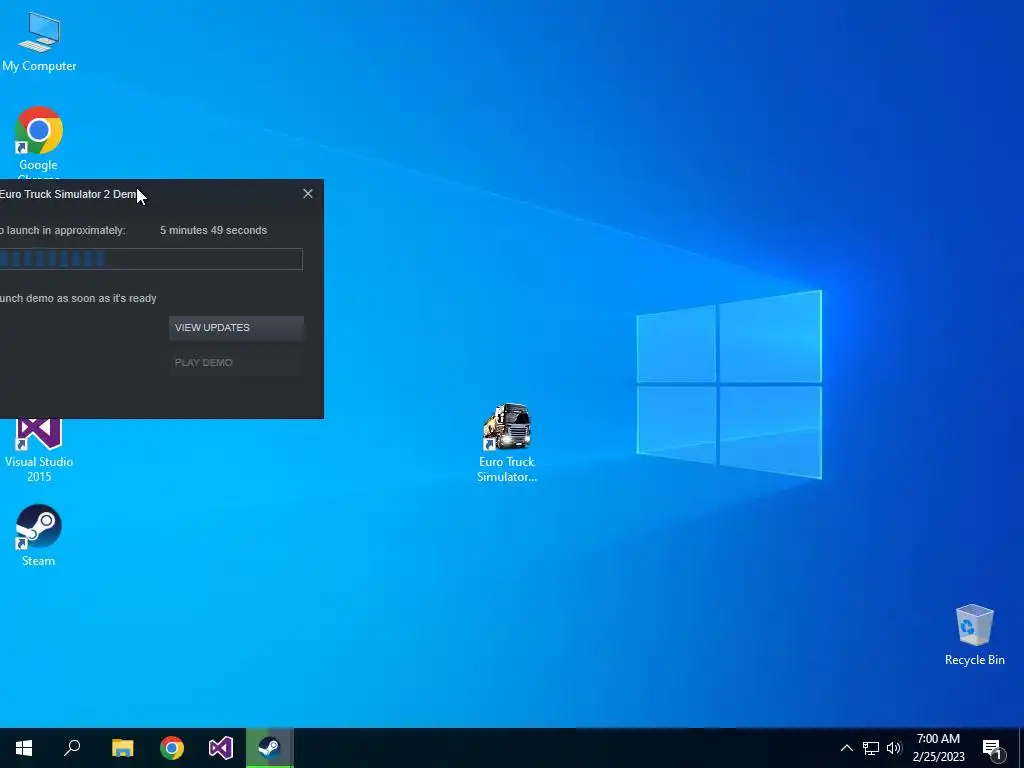
Task: Launch Chrome from the taskbar
Action: click(x=172, y=748)
